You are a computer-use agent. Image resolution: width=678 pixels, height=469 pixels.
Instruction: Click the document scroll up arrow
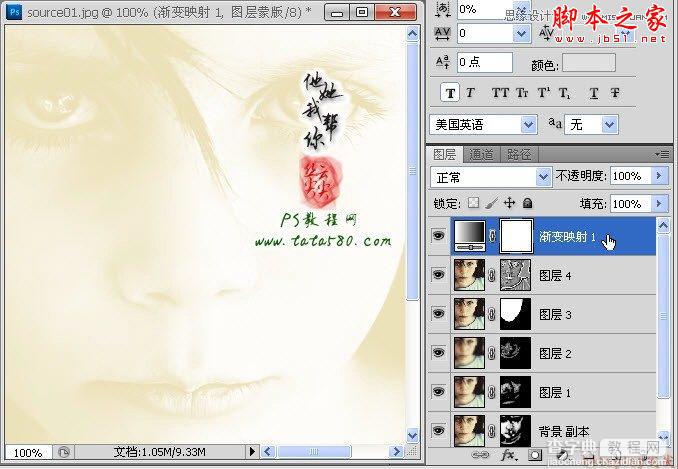coord(413,33)
